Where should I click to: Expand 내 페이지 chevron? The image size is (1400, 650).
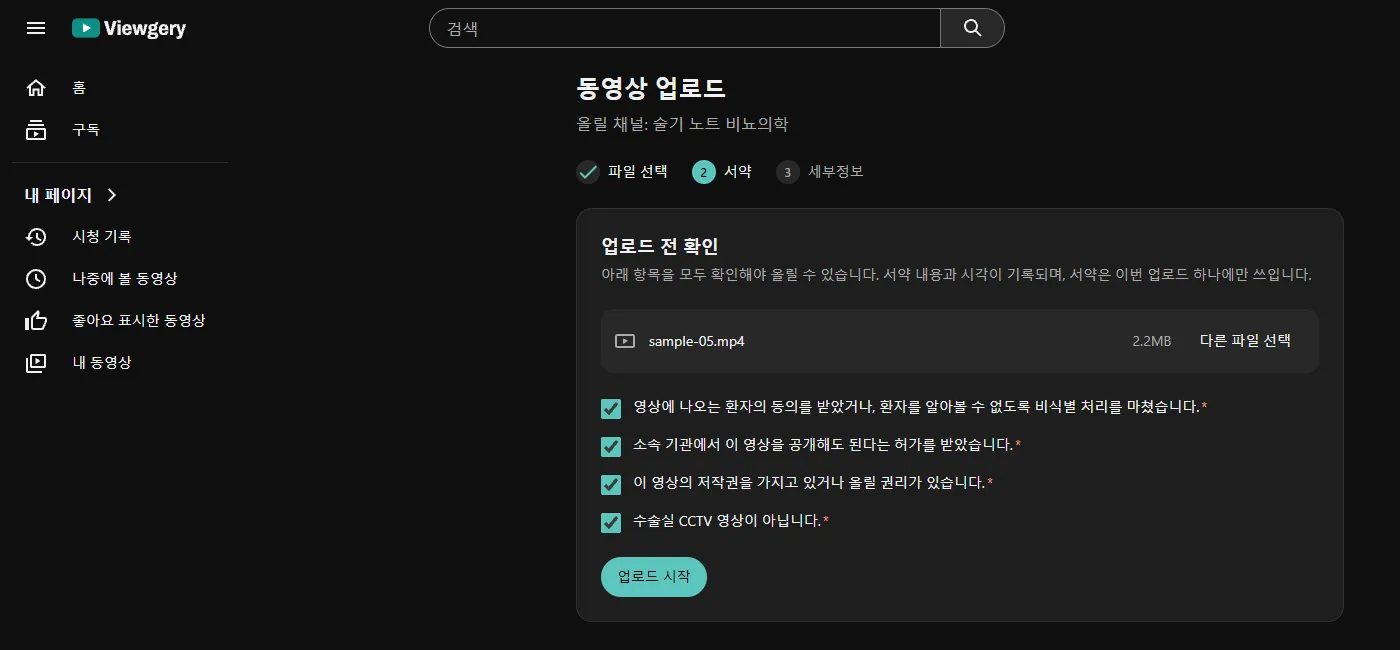[x=112, y=195]
